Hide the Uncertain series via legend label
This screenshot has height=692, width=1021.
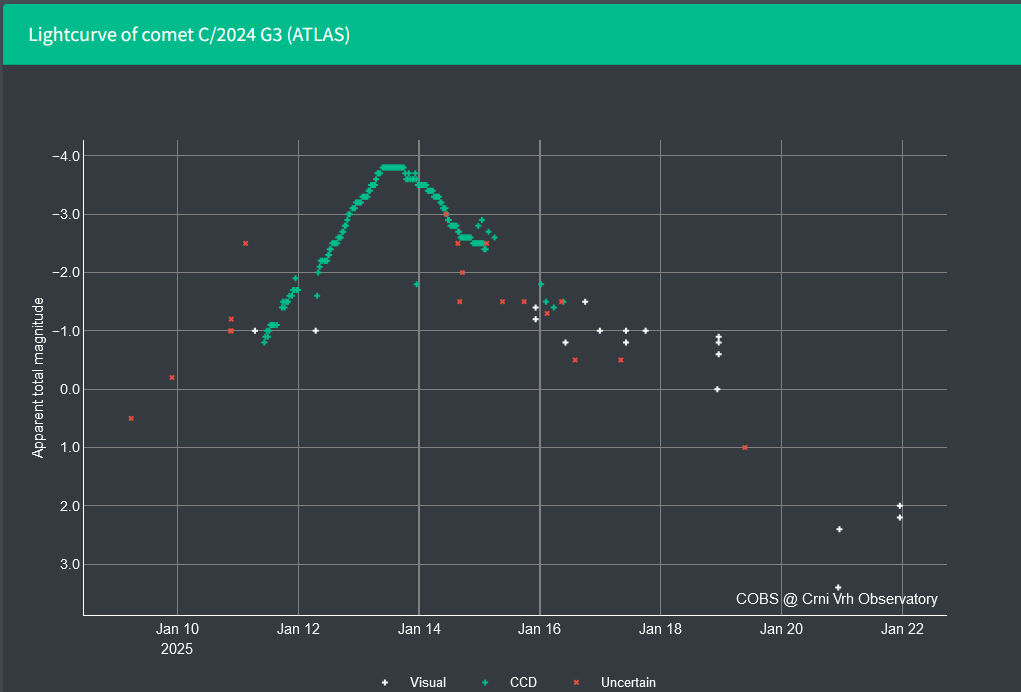tap(628, 682)
